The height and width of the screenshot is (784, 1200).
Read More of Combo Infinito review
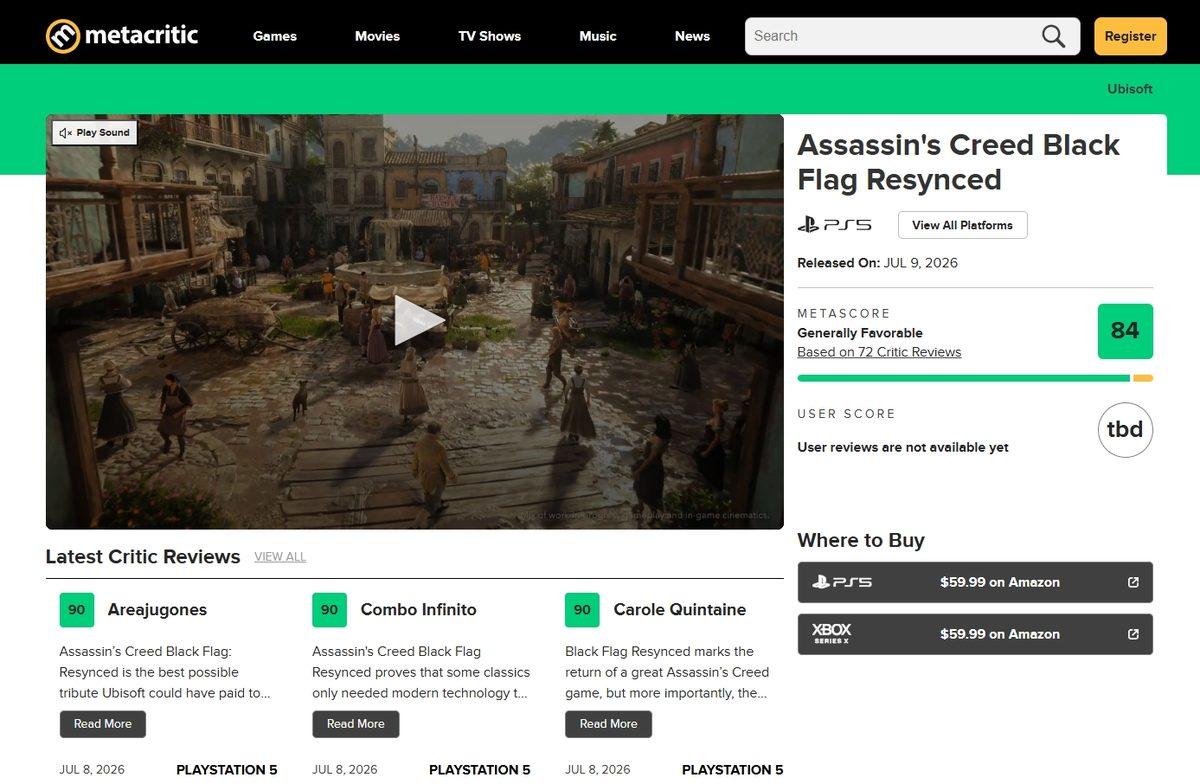point(356,724)
